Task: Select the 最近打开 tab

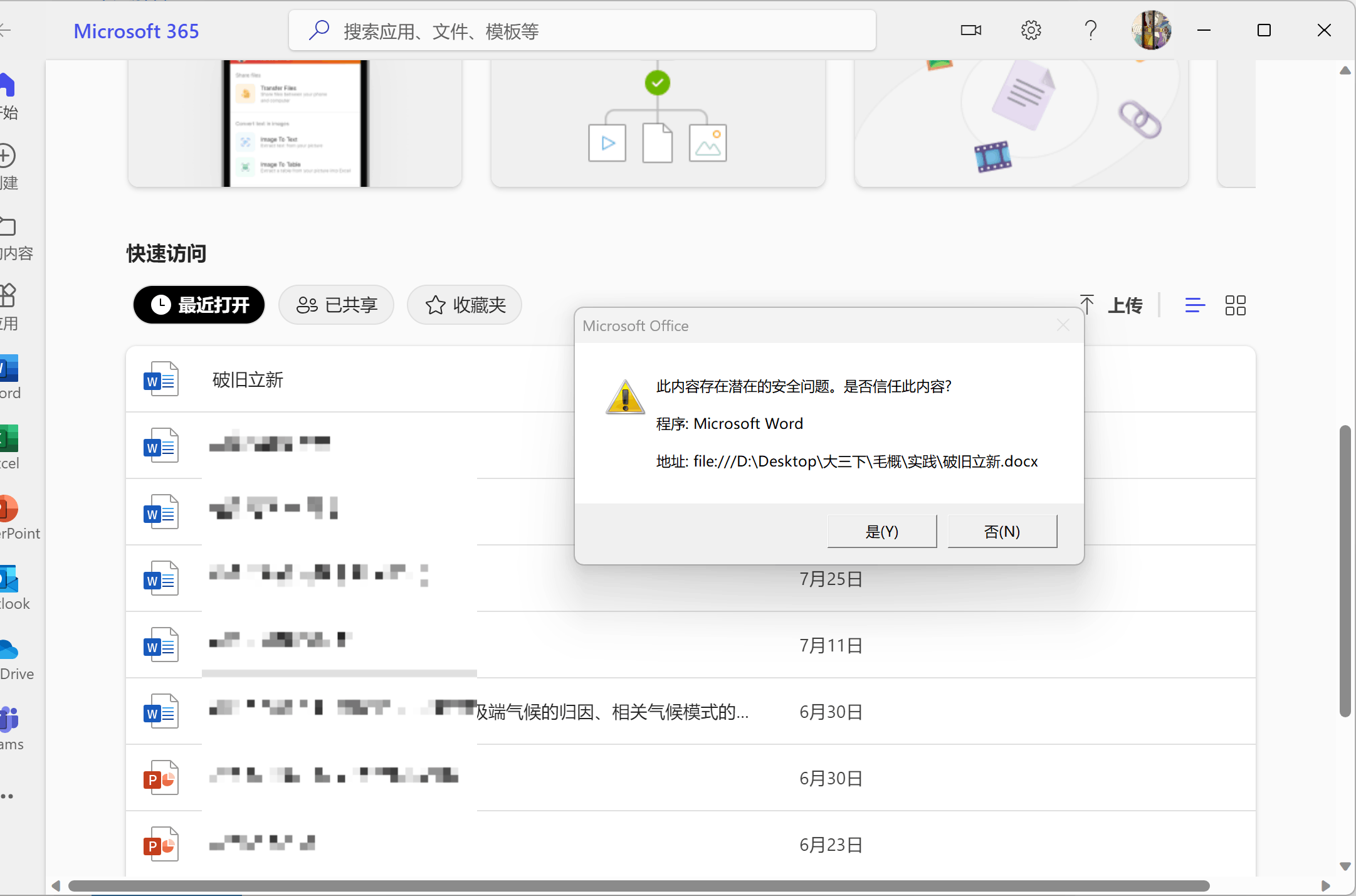Action: [199, 305]
